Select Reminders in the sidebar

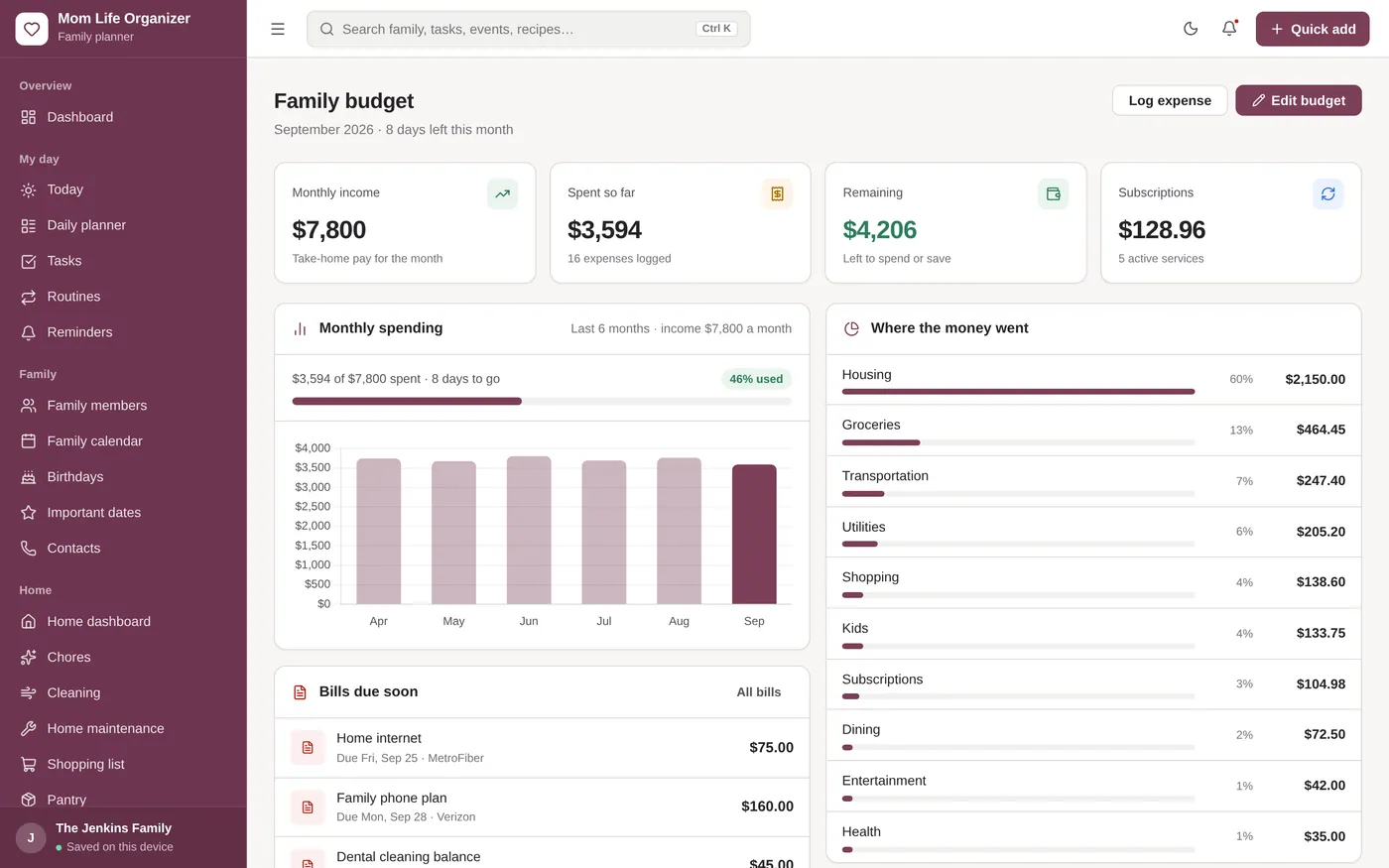point(123,332)
